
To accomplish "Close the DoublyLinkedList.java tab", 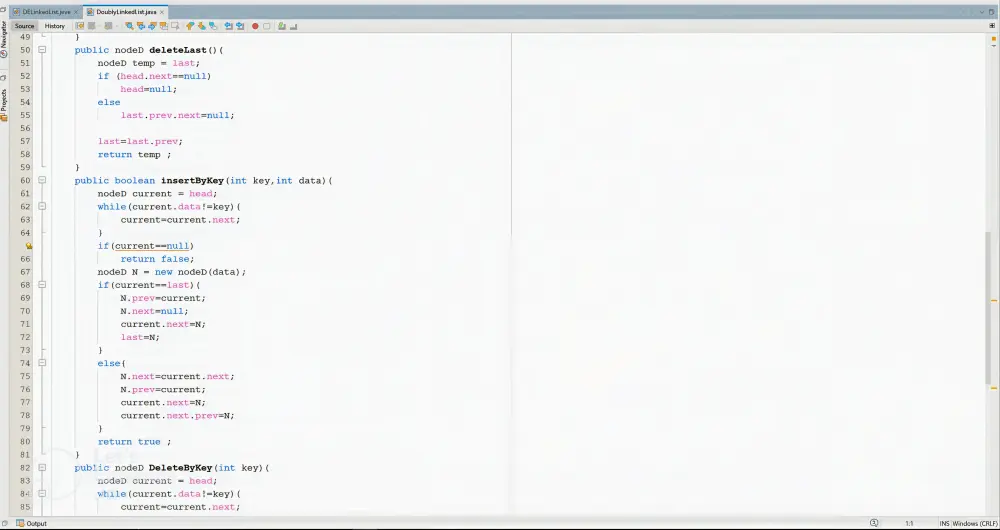I will click(162, 12).
